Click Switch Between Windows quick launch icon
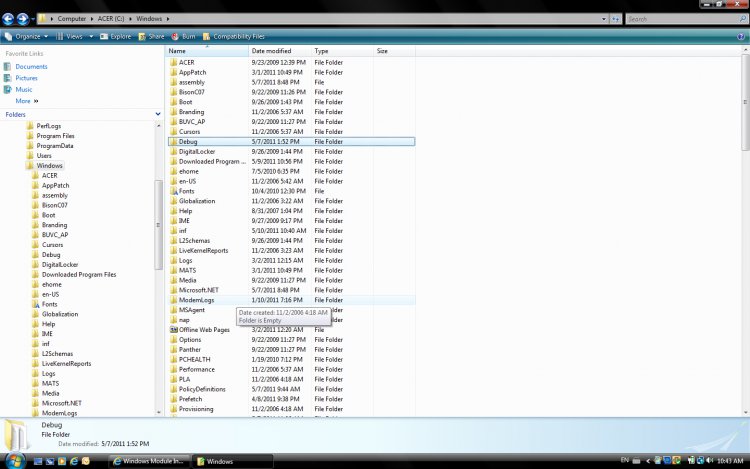 coord(50,461)
